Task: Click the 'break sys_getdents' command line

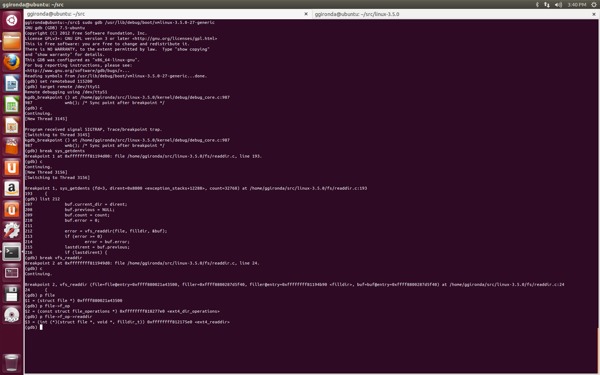Action: [x=55, y=151]
